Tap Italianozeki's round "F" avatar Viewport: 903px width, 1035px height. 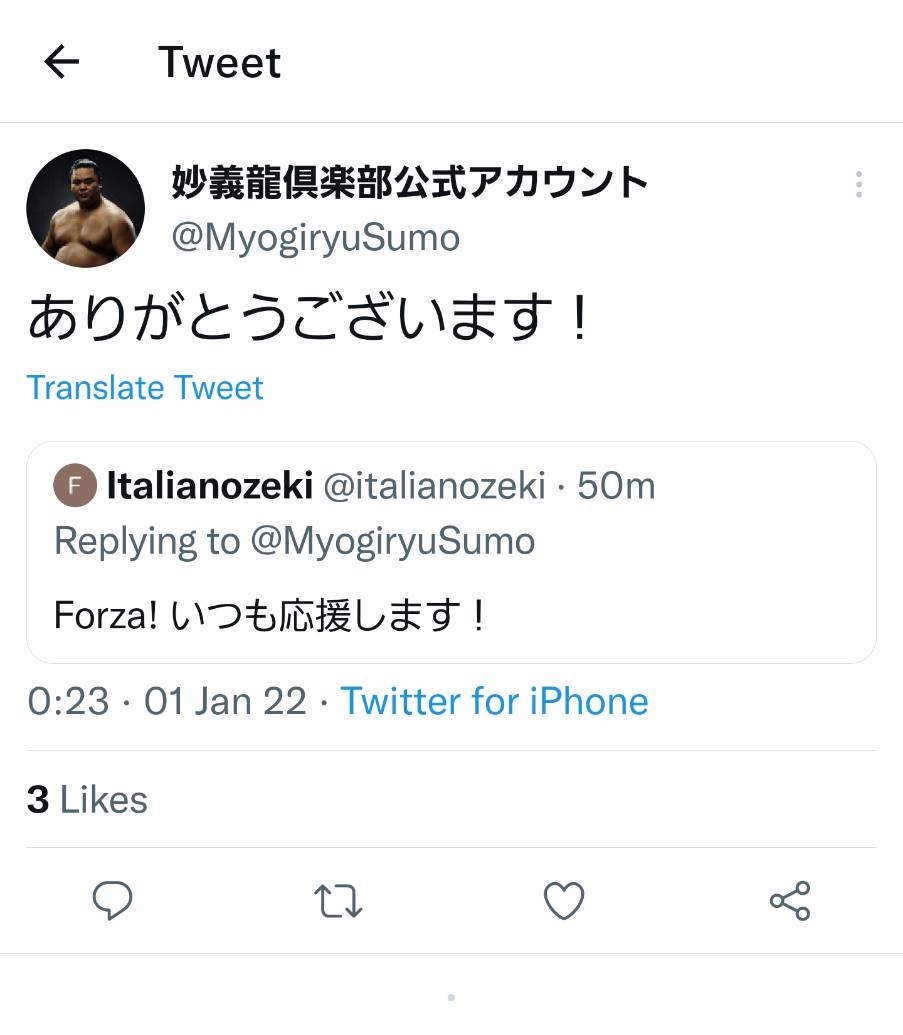tap(76, 487)
